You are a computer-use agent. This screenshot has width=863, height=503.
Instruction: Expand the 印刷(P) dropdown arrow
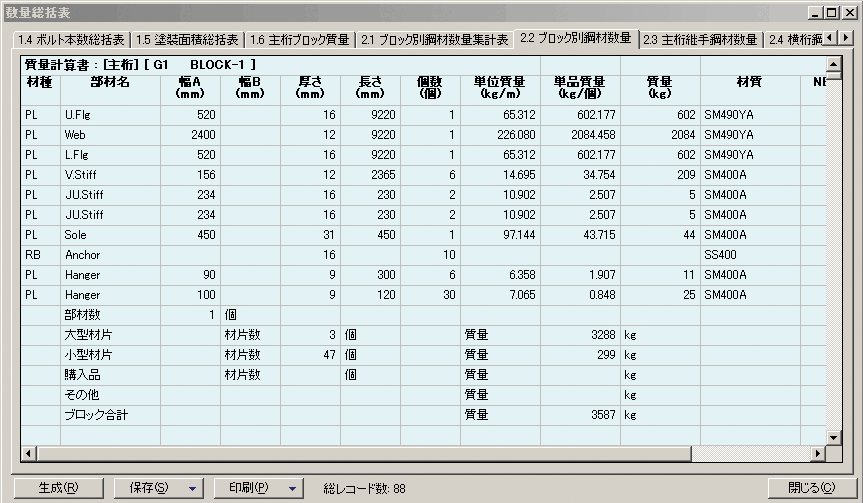[x=293, y=488]
